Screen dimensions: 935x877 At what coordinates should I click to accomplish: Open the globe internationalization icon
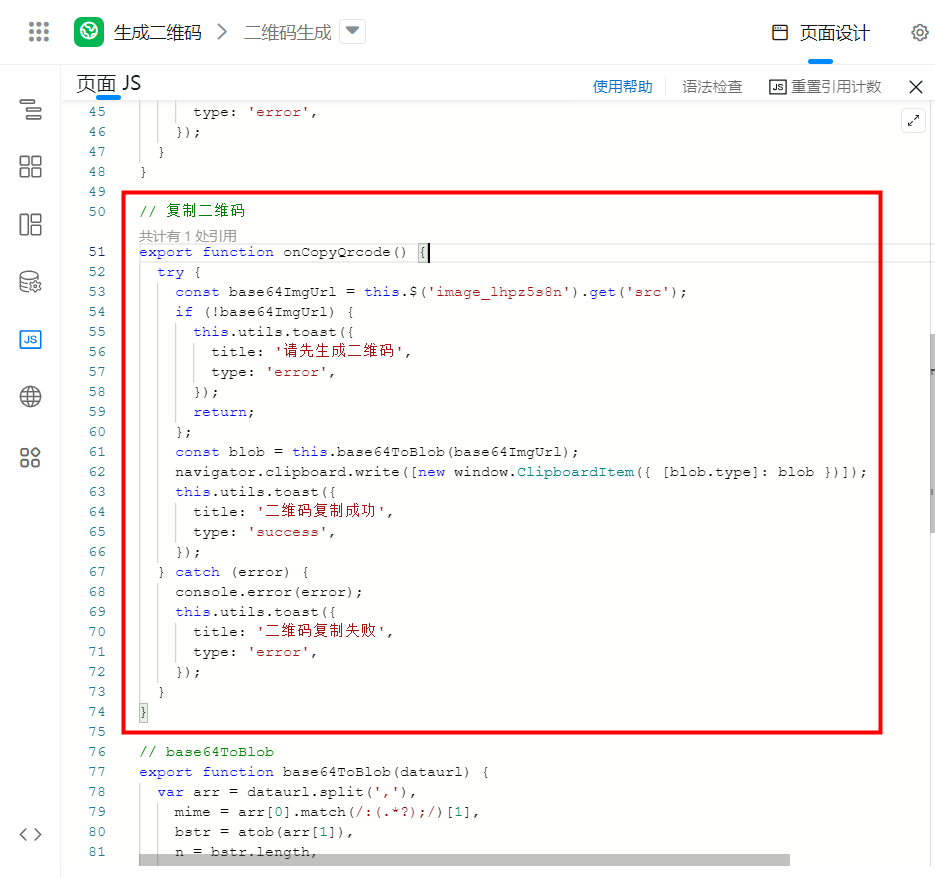pyautogui.click(x=31, y=398)
